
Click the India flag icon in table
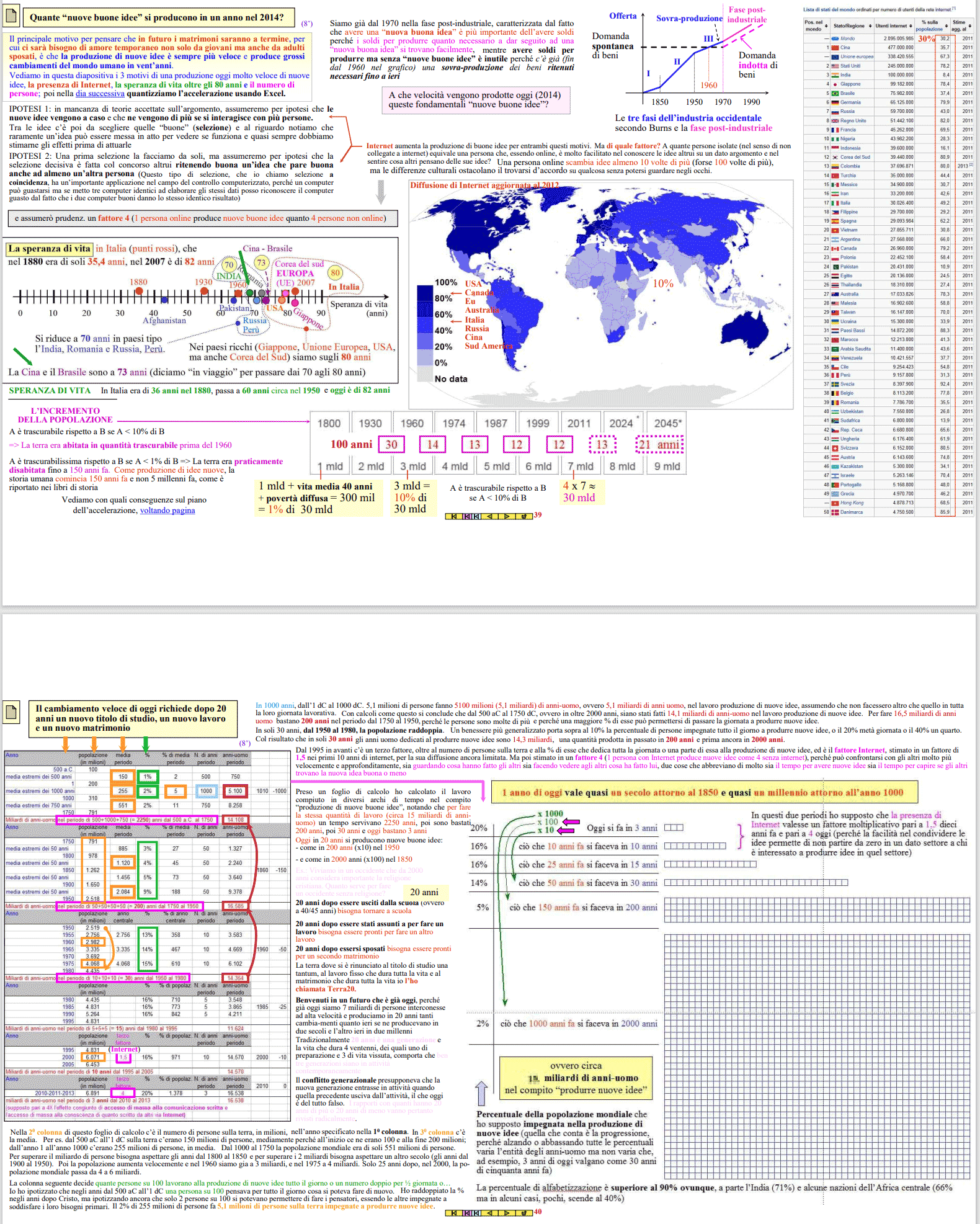[x=835, y=74]
